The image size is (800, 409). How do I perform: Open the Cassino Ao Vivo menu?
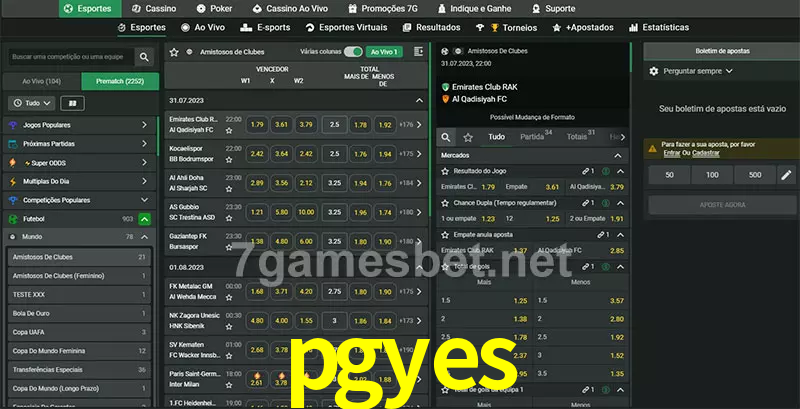click(x=289, y=8)
